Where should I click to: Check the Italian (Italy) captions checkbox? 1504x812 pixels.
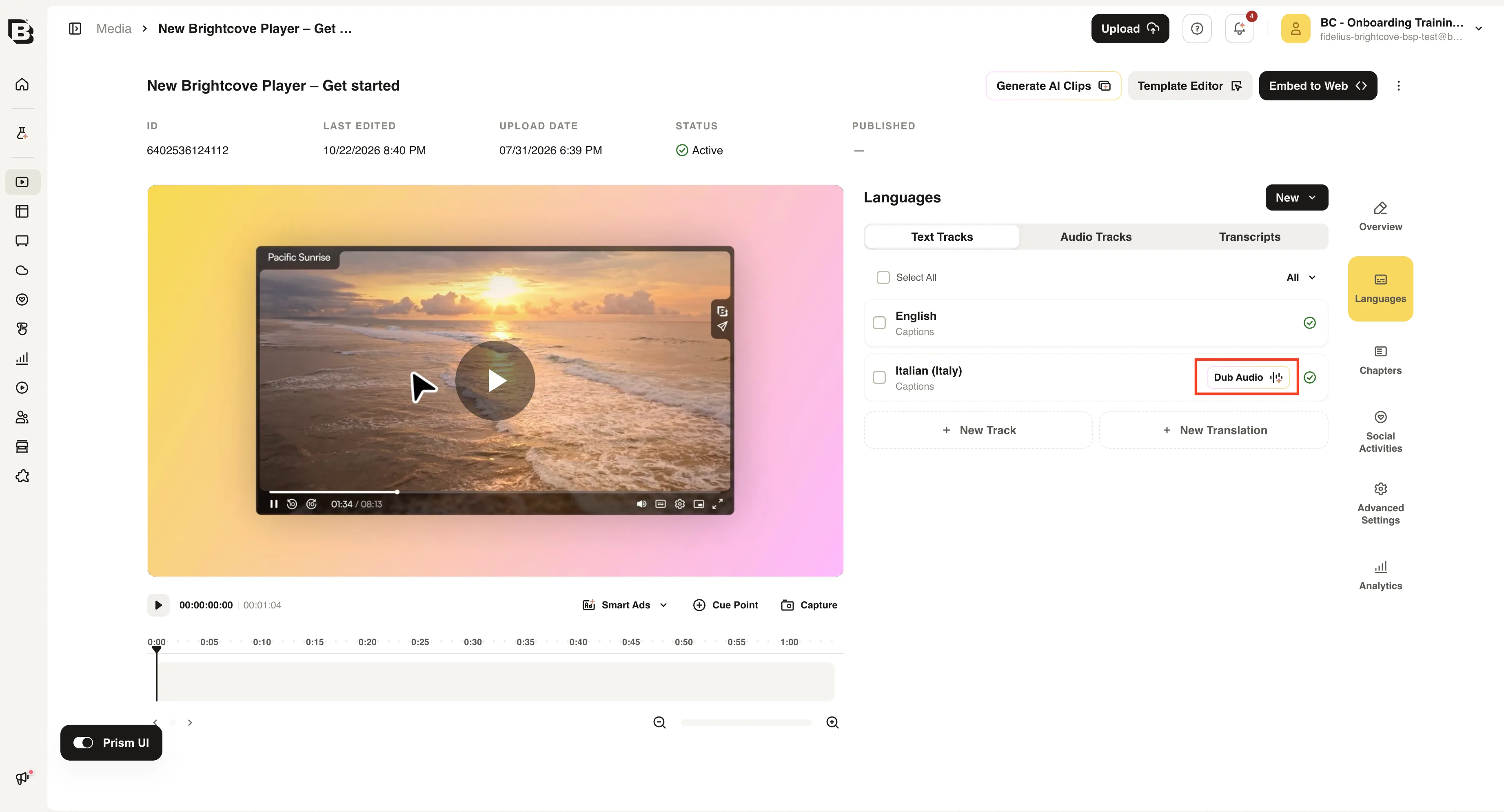(879, 377)
